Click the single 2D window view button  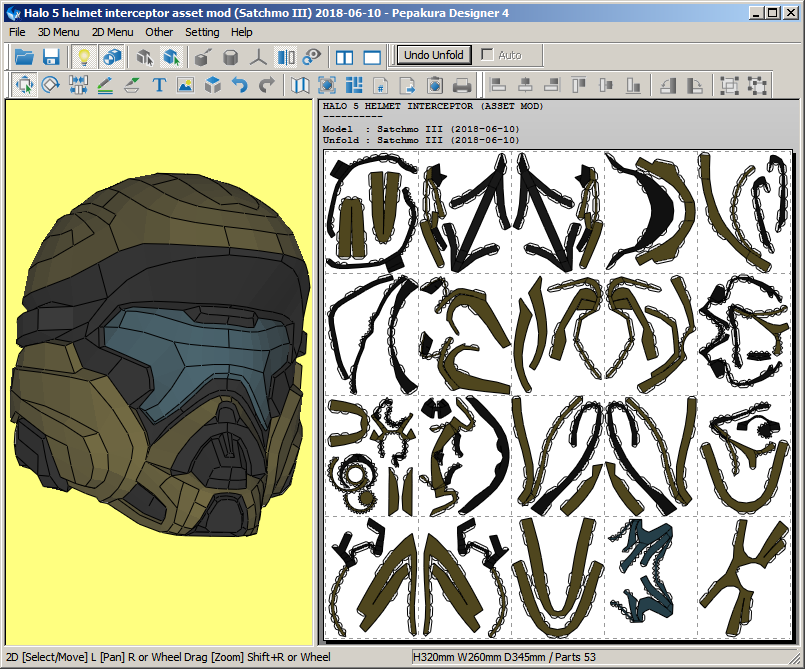coord(372,57)
